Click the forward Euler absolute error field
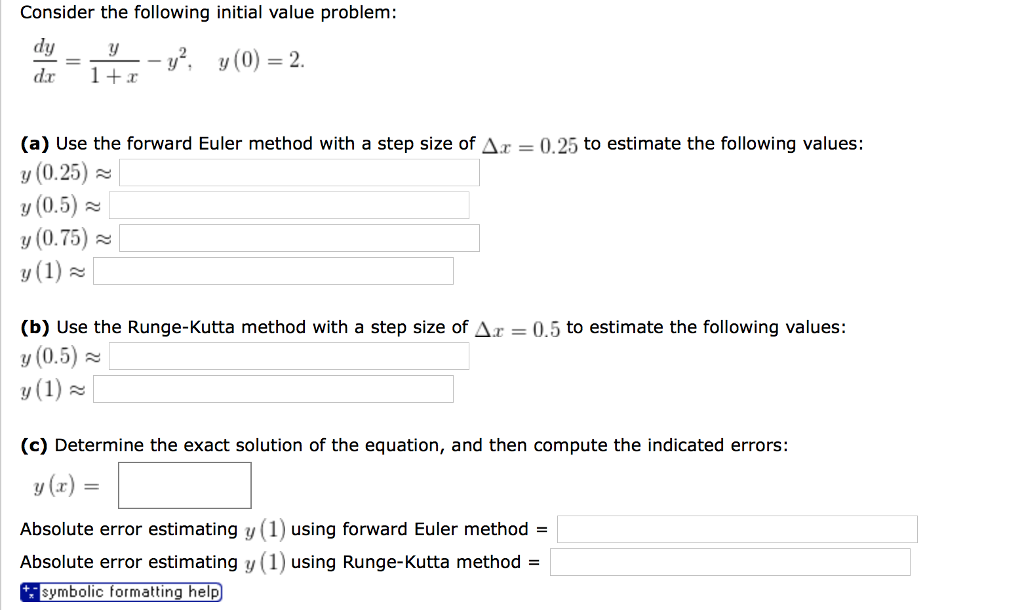 coord(737,528)
